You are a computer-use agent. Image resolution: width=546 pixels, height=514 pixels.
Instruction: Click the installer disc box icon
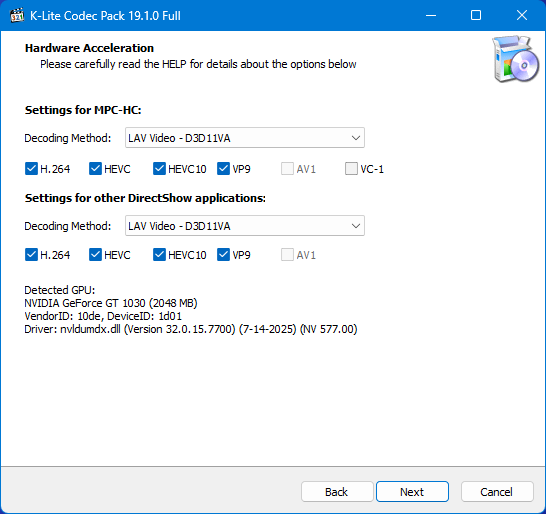pyautogui.click(x=515, y=59)
